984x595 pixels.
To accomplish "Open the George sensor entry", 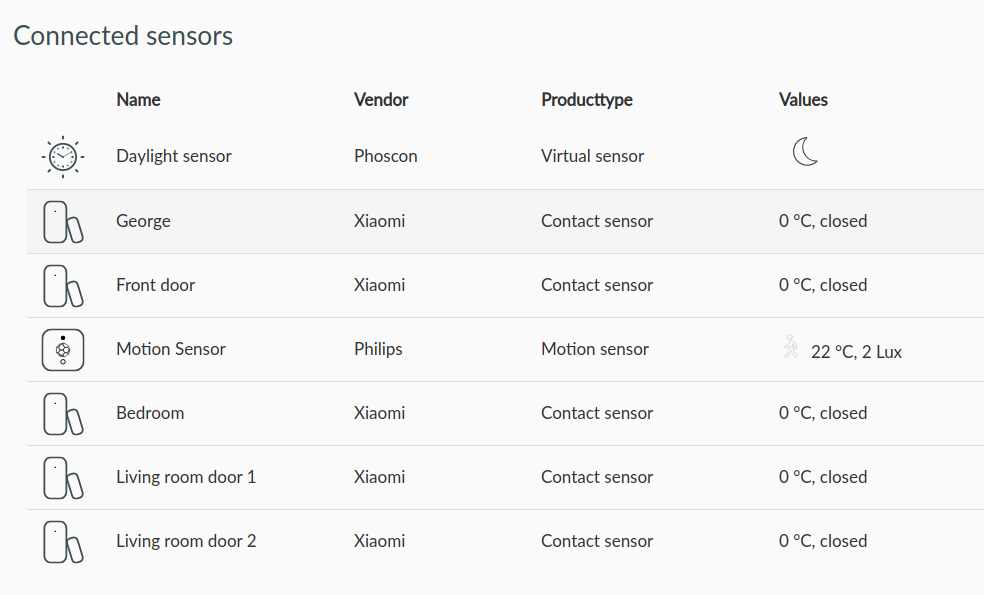I will 143,221.
